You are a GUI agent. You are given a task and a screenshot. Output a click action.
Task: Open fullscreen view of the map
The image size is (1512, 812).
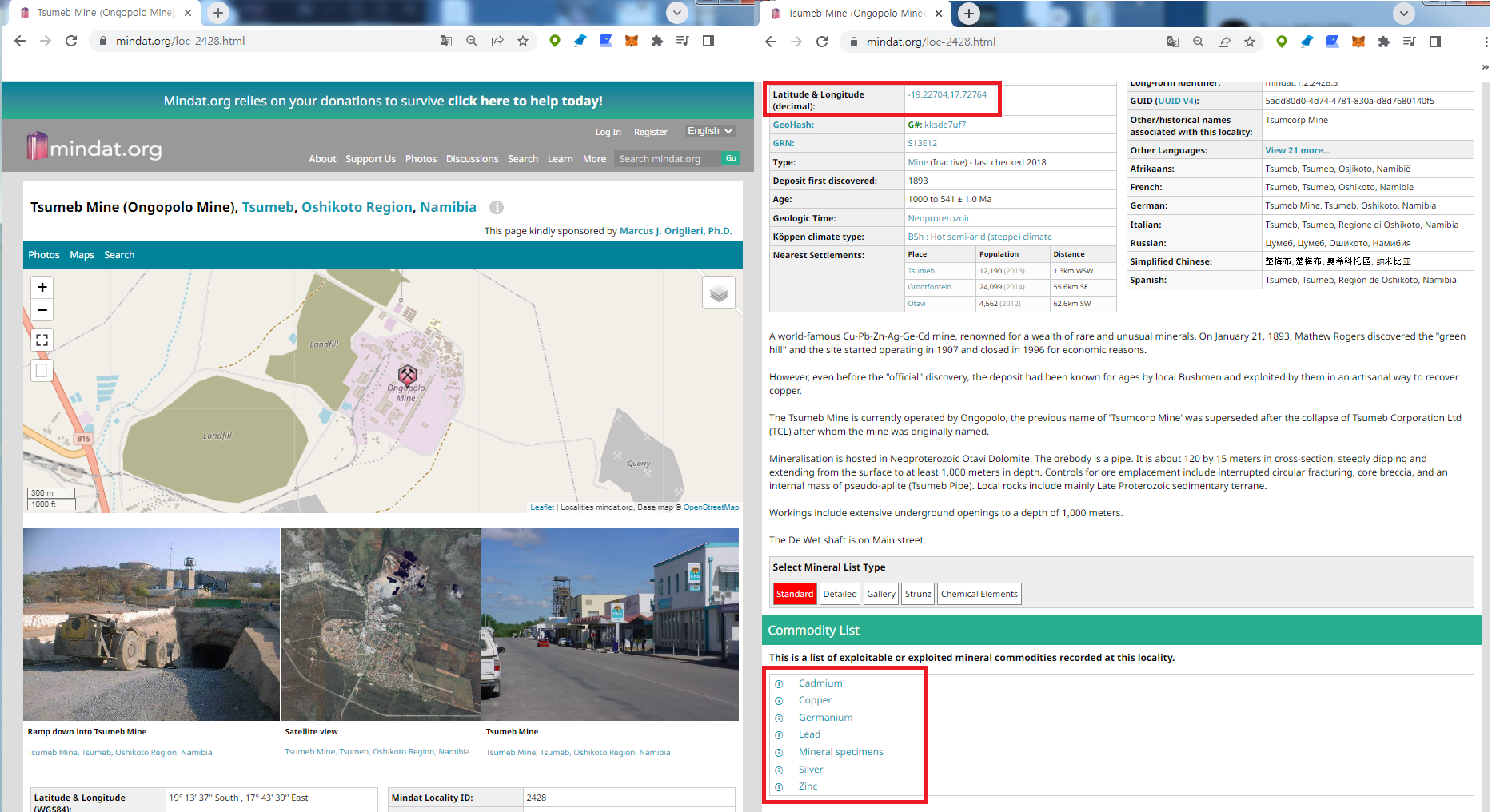(x=42, y=340)
